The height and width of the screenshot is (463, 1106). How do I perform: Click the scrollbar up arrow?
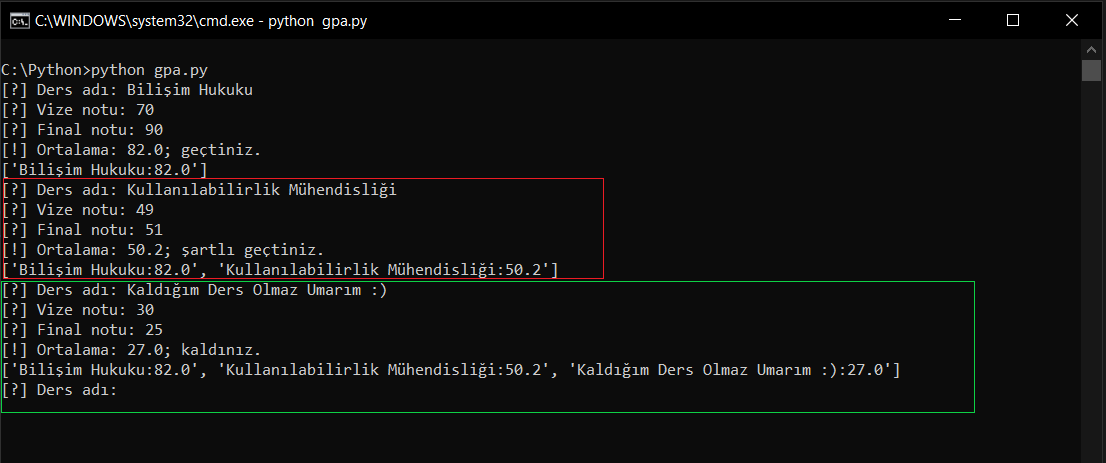coord(1091,49)
